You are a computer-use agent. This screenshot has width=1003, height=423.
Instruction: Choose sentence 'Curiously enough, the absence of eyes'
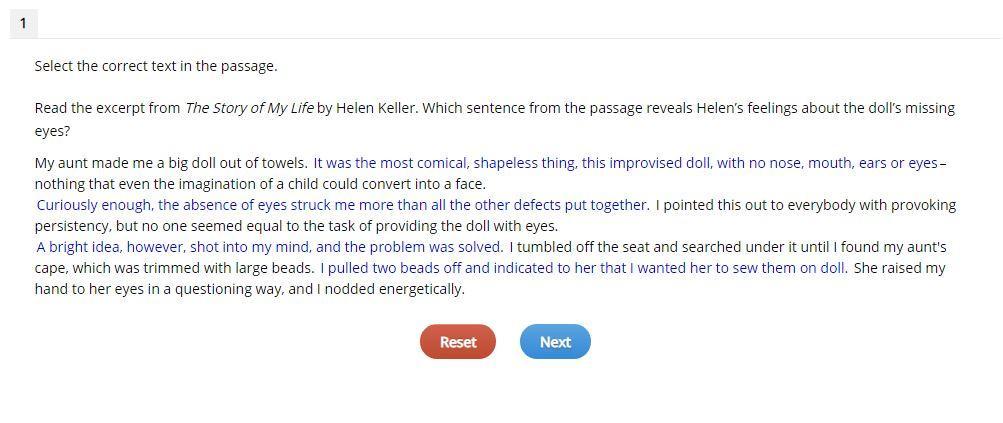342,205
